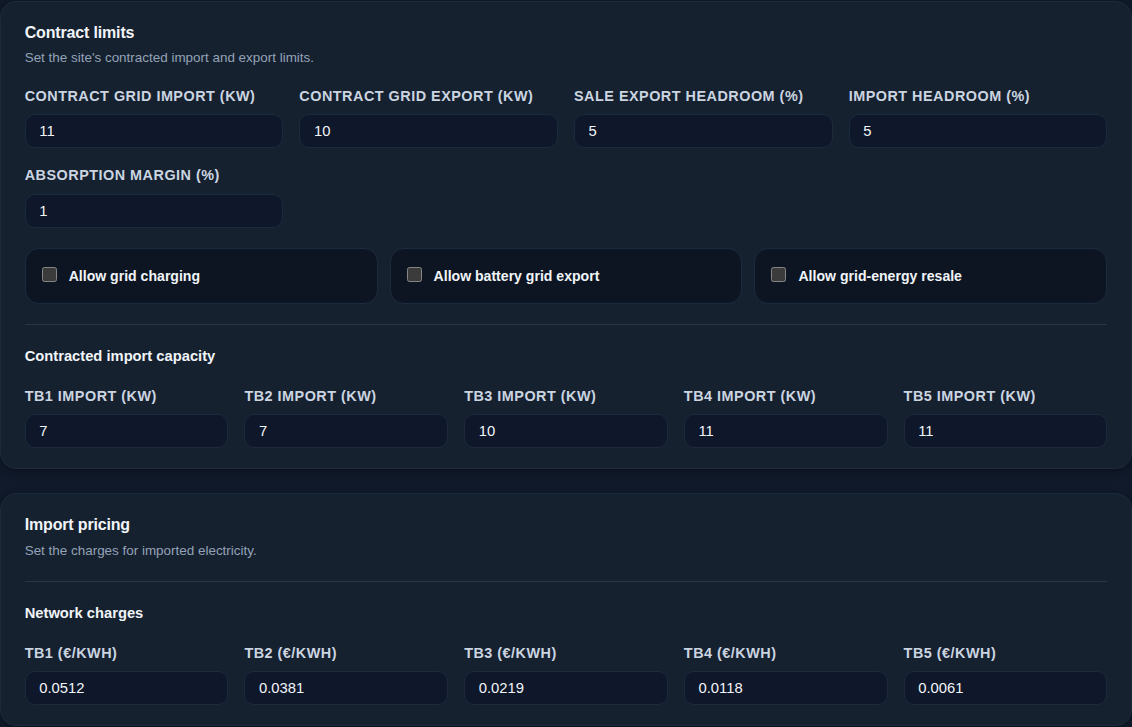1132x727 pixels.
Task: Click the "SALE EXPORT HEADROOM (%)" label
Action: coord(689,96)
